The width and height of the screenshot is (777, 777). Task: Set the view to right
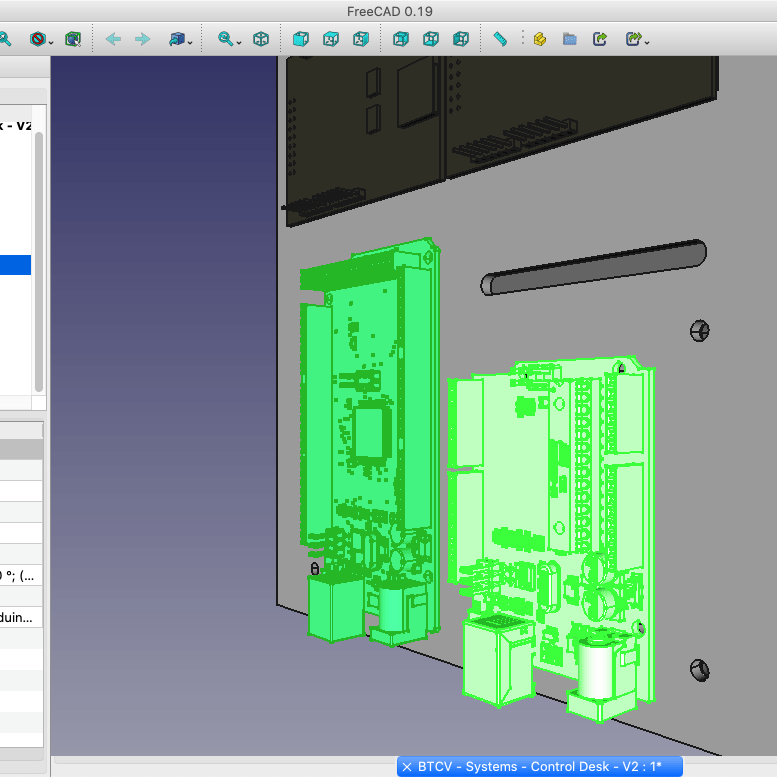[361, 39]
